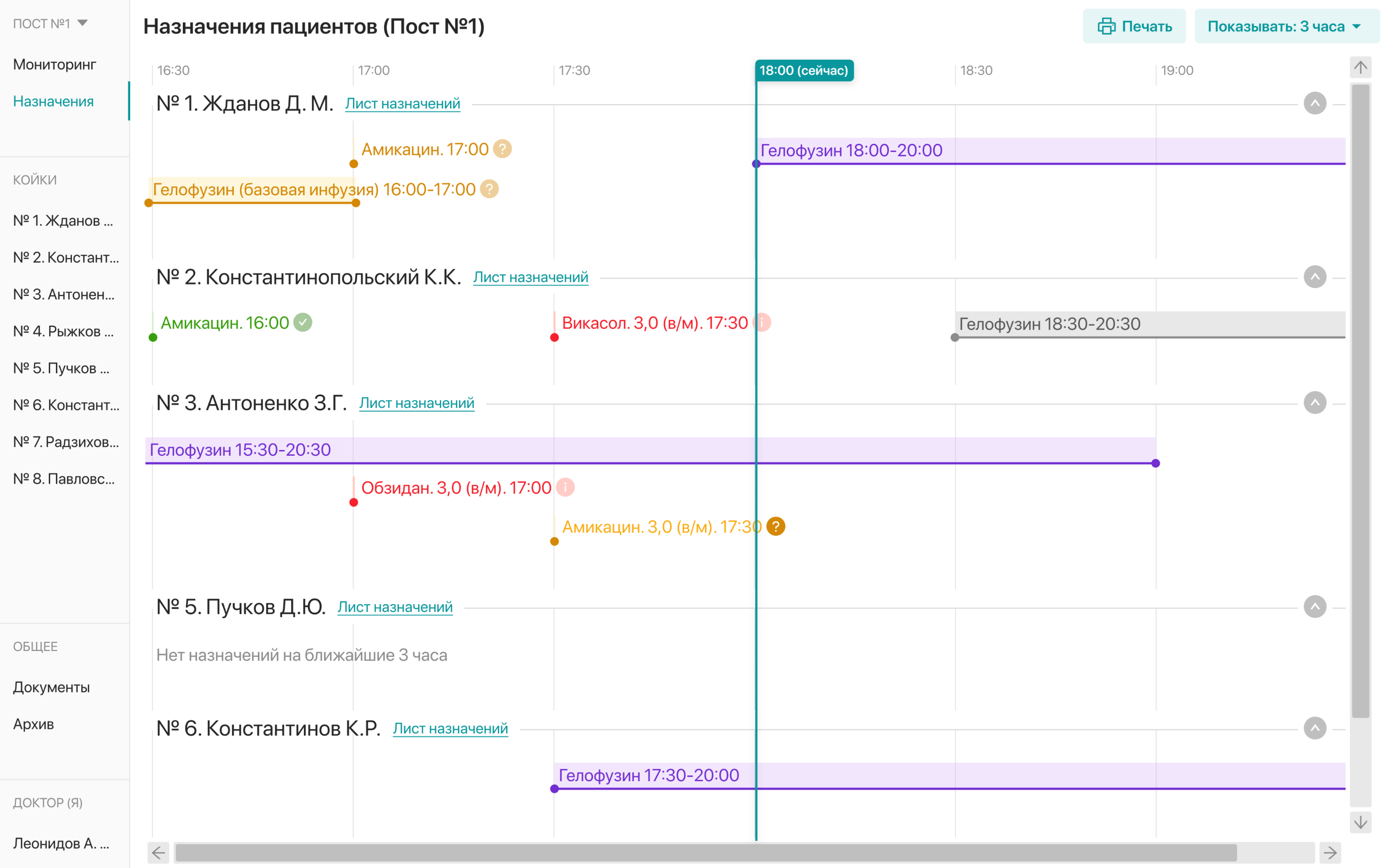Click the 18:00 (сейчас) time marker
Screen dimensions: 1389x868
tap(803, 70)
